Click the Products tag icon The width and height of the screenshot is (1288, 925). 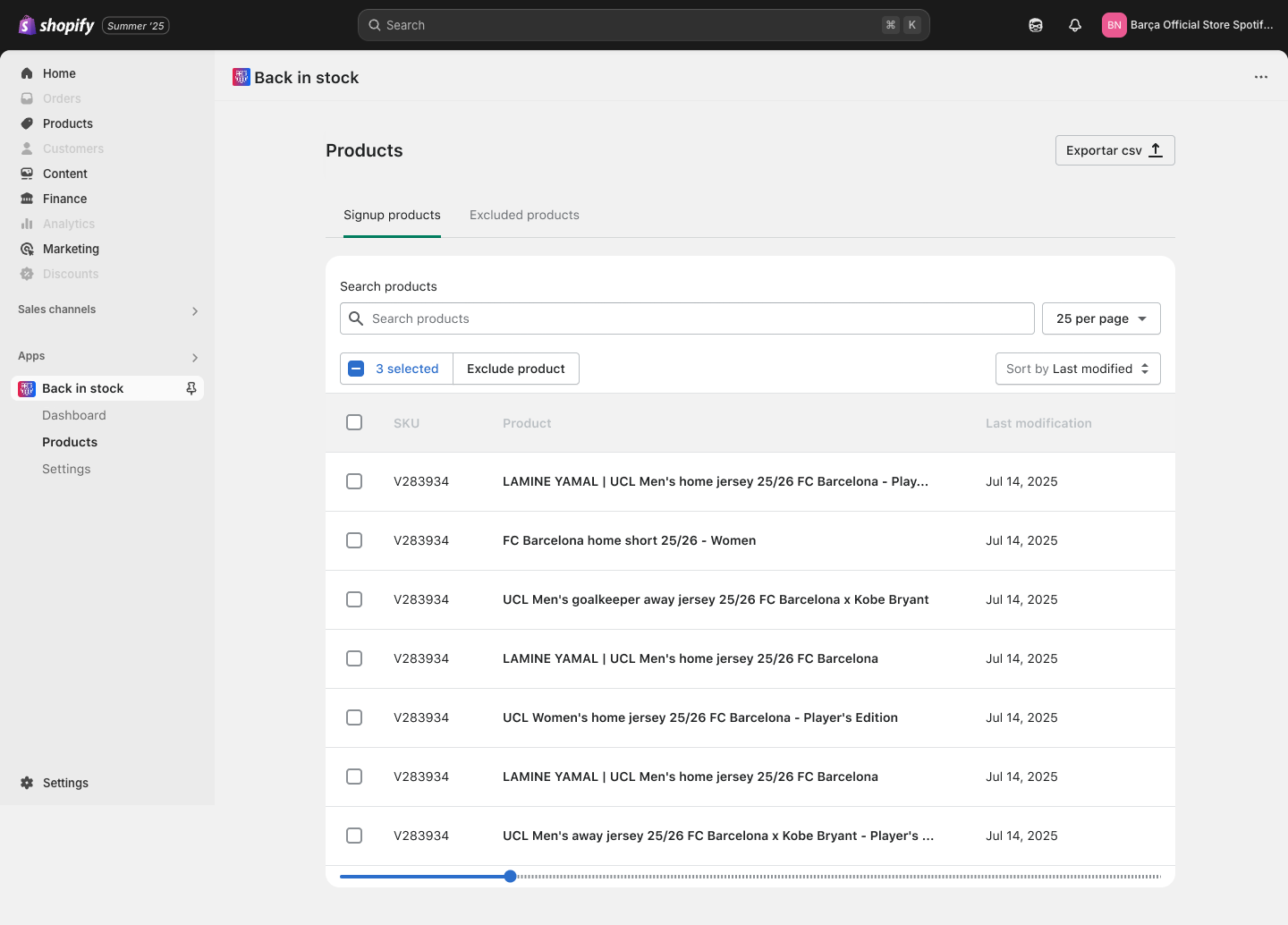pos(27,123)
